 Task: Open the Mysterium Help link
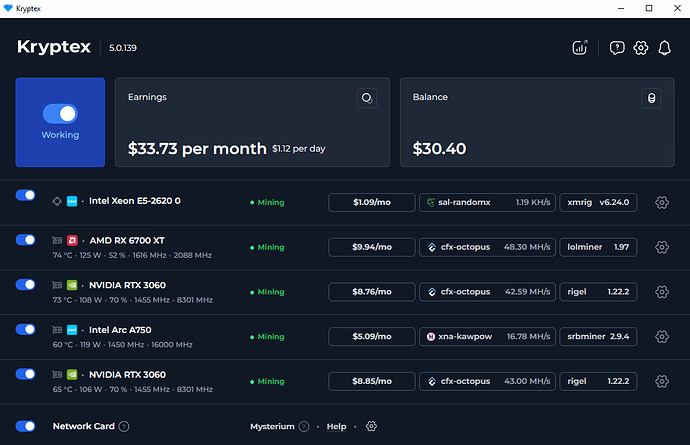click(336, 426)
